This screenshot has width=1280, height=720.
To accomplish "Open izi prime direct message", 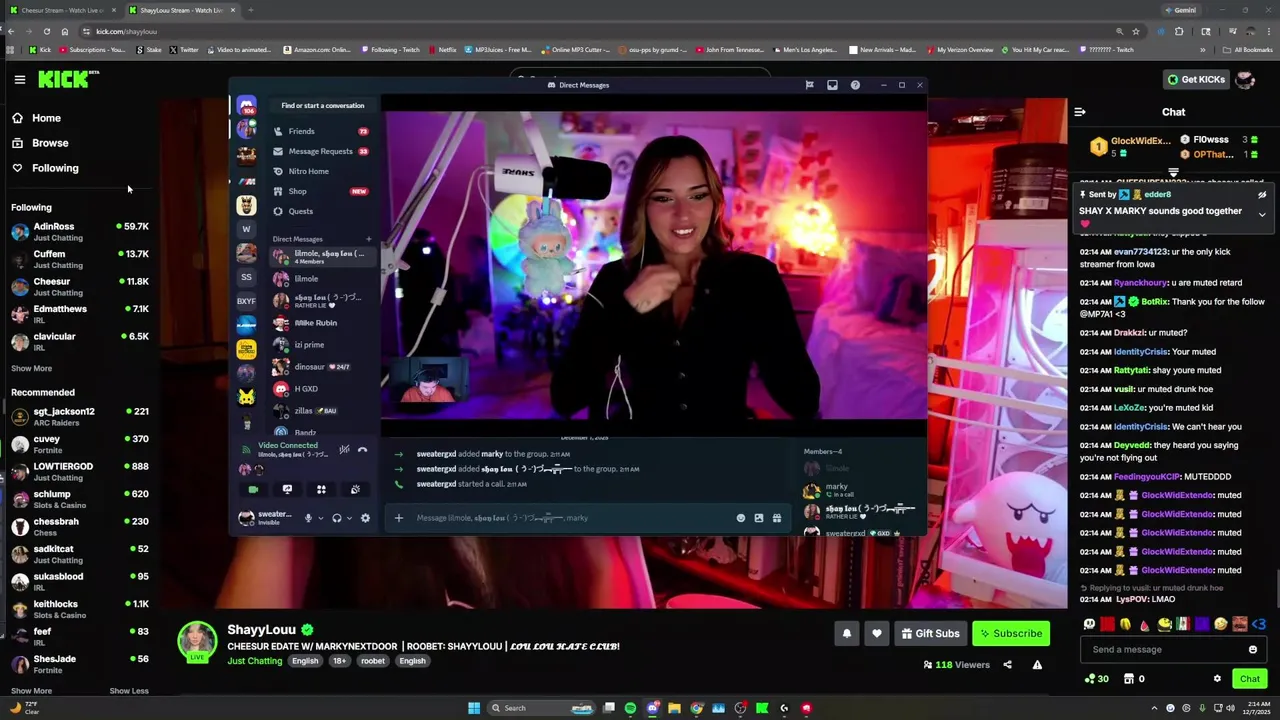I will 321,345.
